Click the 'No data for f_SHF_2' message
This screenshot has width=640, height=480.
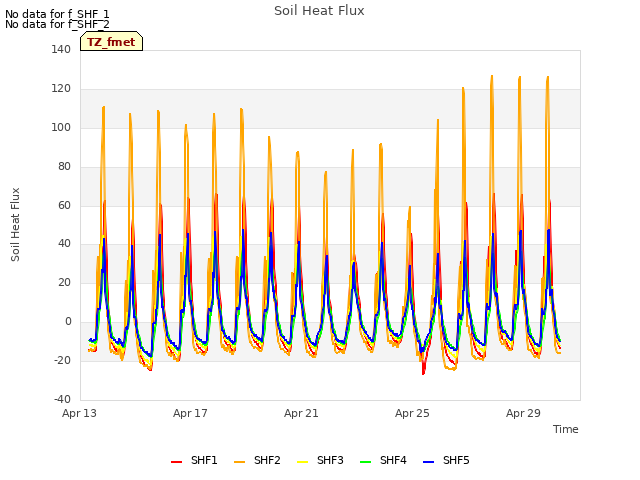point(57,24)
